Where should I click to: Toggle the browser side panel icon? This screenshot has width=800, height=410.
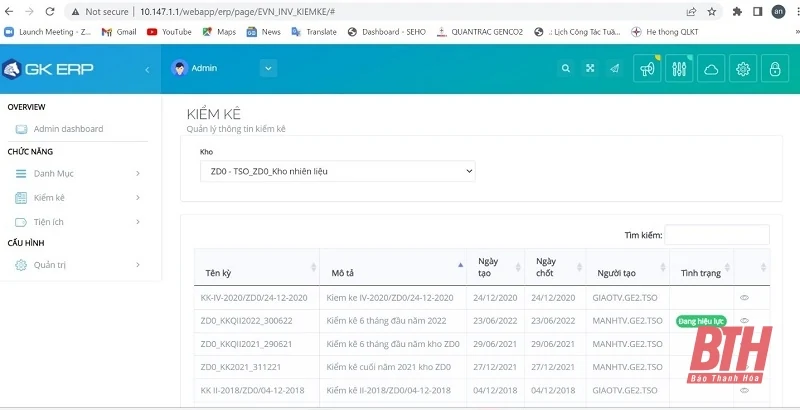[758, 12]
